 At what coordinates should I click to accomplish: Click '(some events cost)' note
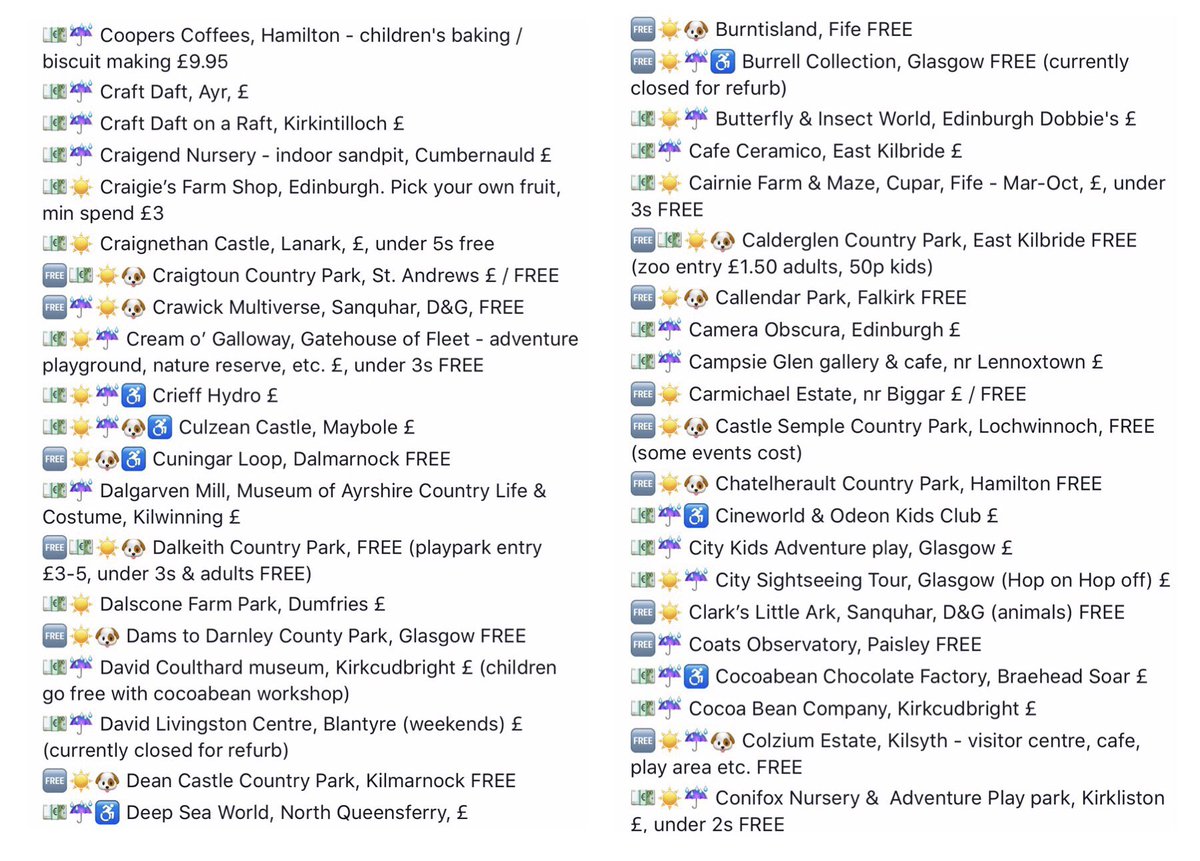[x=716, y=454]
